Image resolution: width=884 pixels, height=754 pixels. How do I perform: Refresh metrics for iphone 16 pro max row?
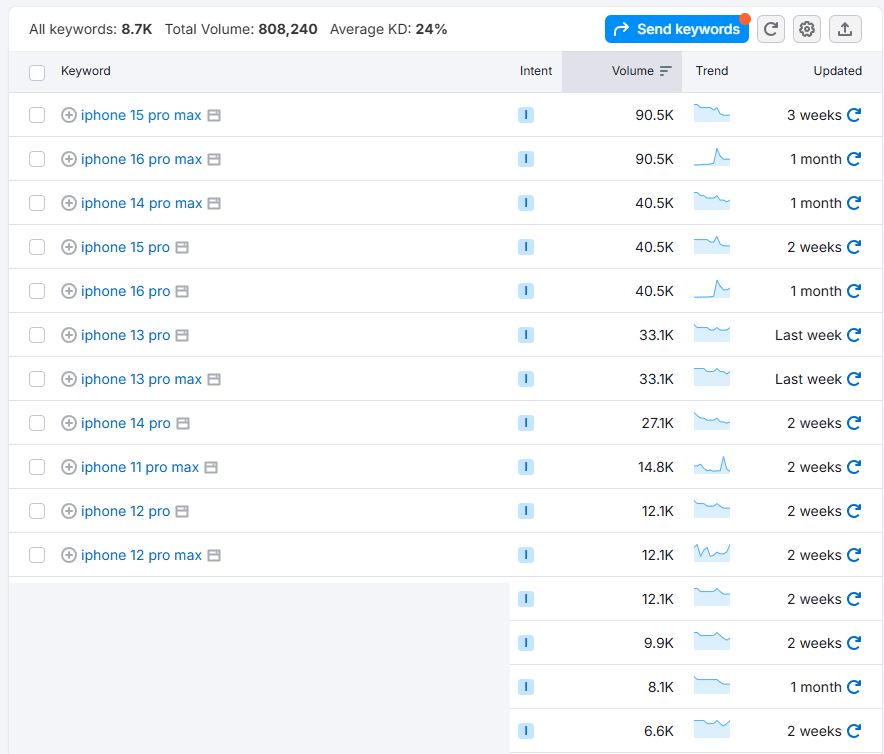point(854,159)
